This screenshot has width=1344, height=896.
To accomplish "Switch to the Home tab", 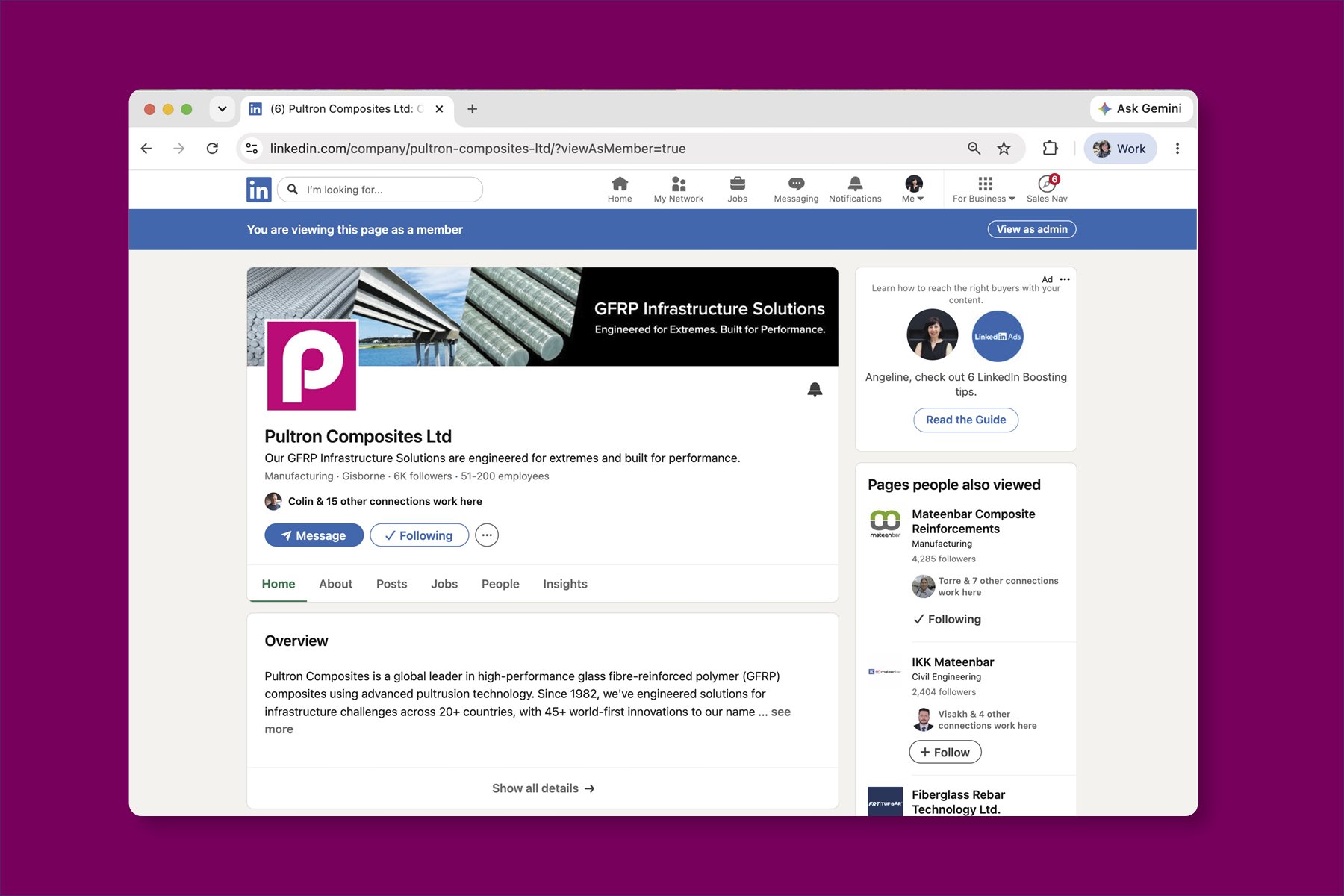I will click(278, 584).
